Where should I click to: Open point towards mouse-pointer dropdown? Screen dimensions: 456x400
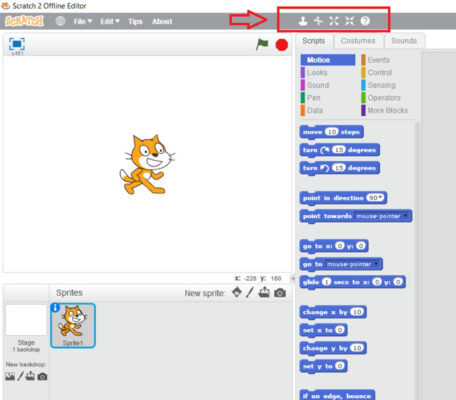[382, 216]
